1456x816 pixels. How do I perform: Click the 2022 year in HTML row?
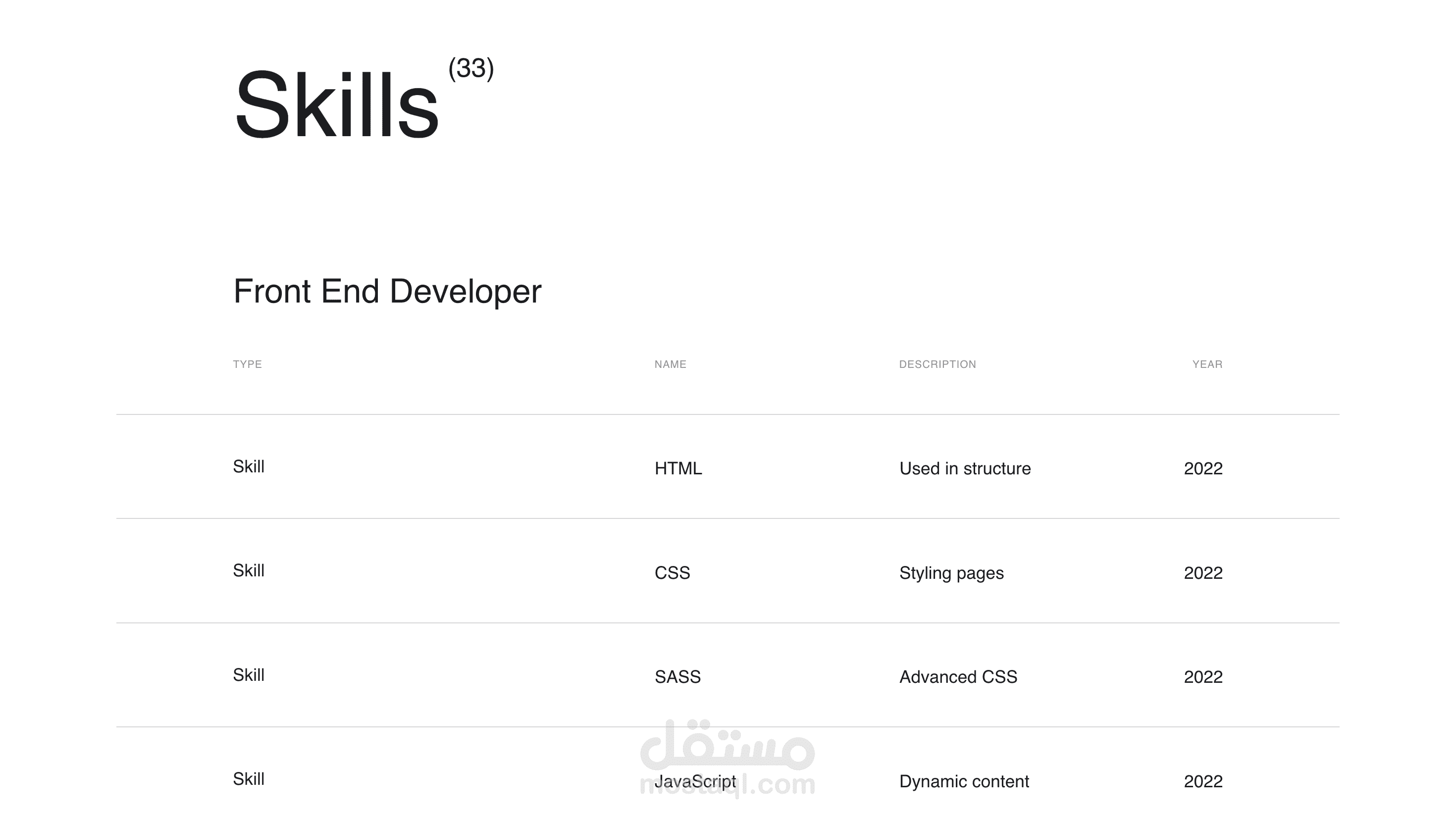pos(1203,468)
